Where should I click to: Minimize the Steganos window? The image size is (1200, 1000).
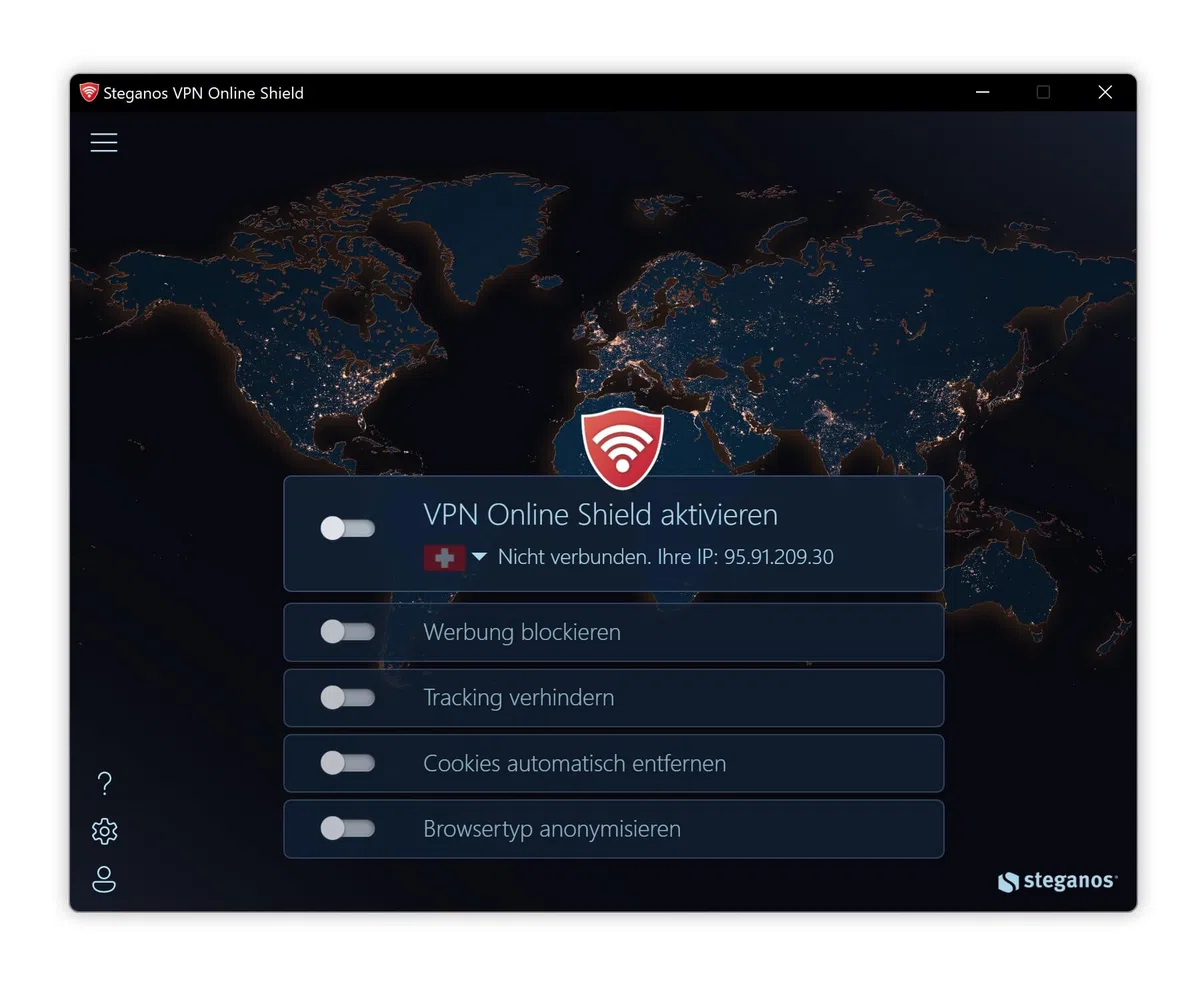click(982, 92)
